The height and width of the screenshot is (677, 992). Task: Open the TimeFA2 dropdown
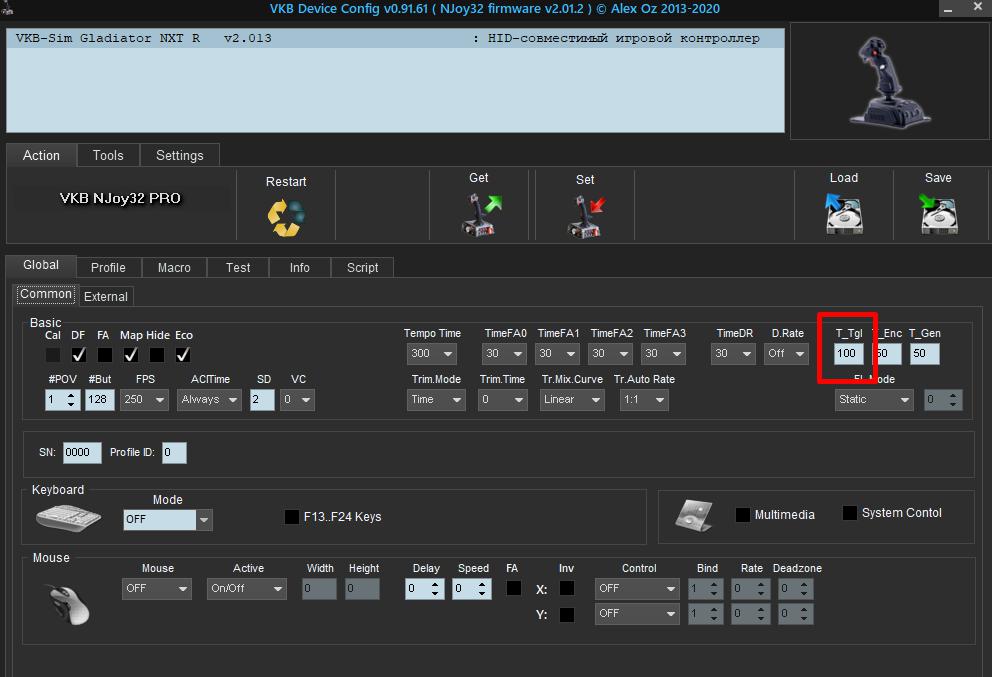tap(611, 354)
